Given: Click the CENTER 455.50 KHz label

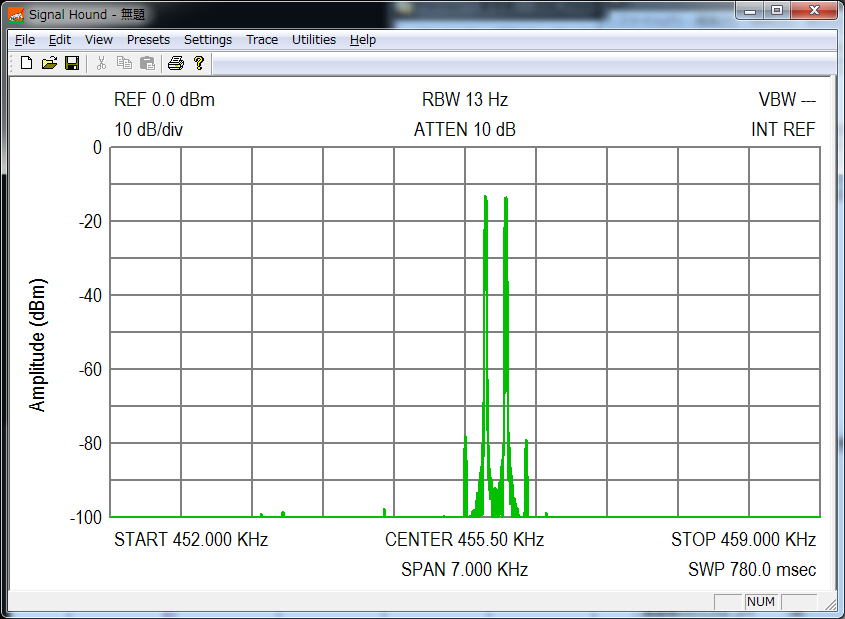Looking at the screenshot, I should 465,539.
